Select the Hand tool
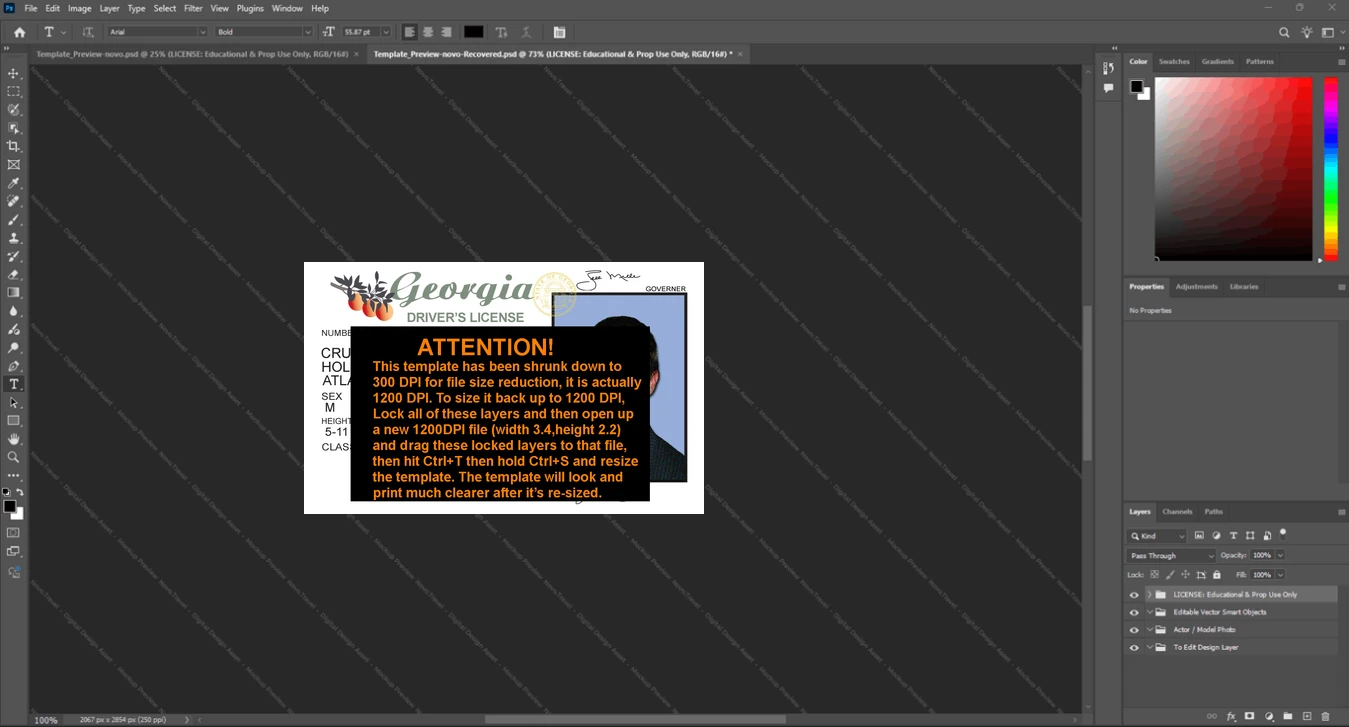1349x727 pixels. point(14,439)
